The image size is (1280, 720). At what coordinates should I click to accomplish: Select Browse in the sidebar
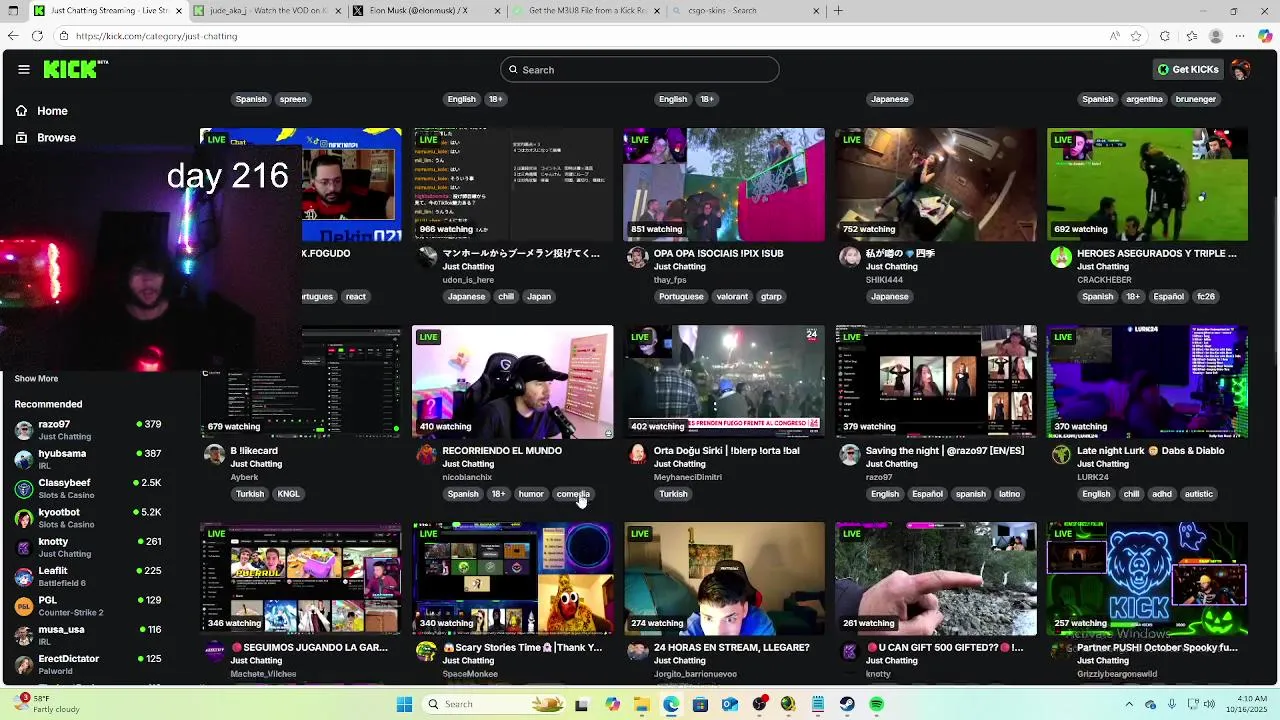pyautogui.click(x=56, y=138)
